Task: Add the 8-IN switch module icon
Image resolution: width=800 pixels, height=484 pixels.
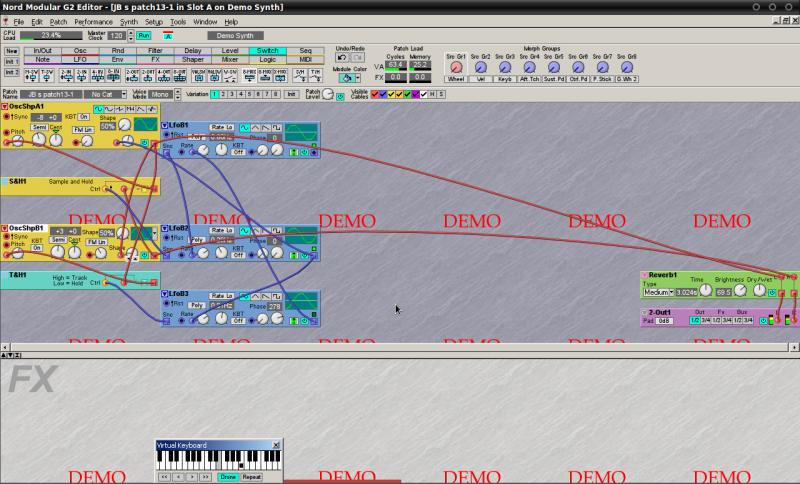Action: [x=114, y=75]
